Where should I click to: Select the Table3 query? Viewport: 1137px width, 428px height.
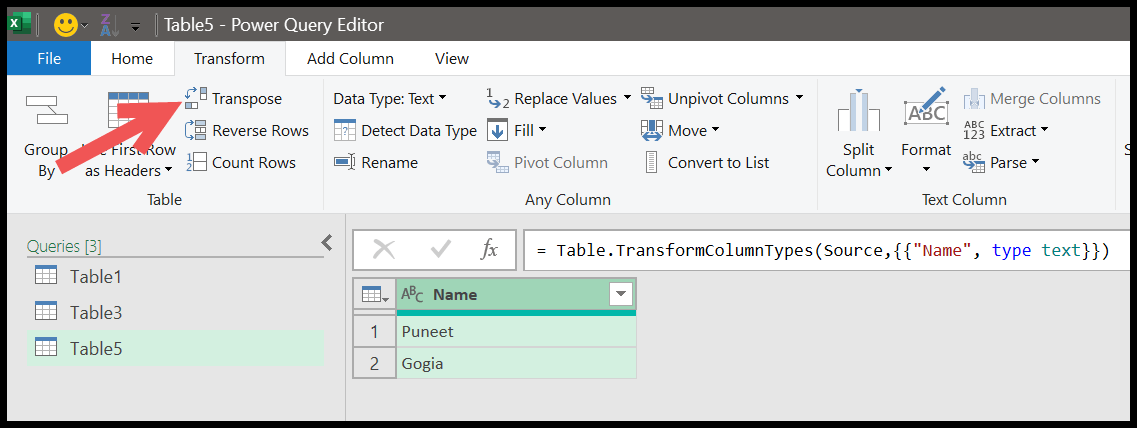coord(175,313)
